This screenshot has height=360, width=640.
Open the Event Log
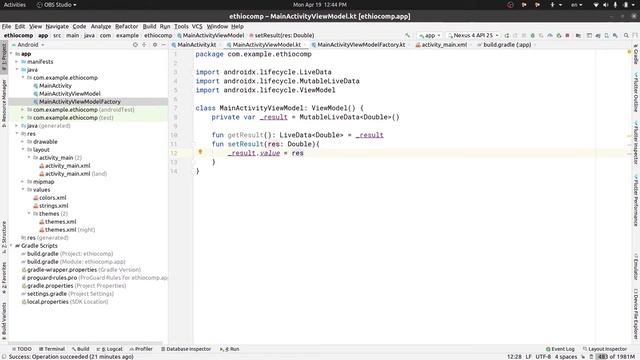point(560,349)
